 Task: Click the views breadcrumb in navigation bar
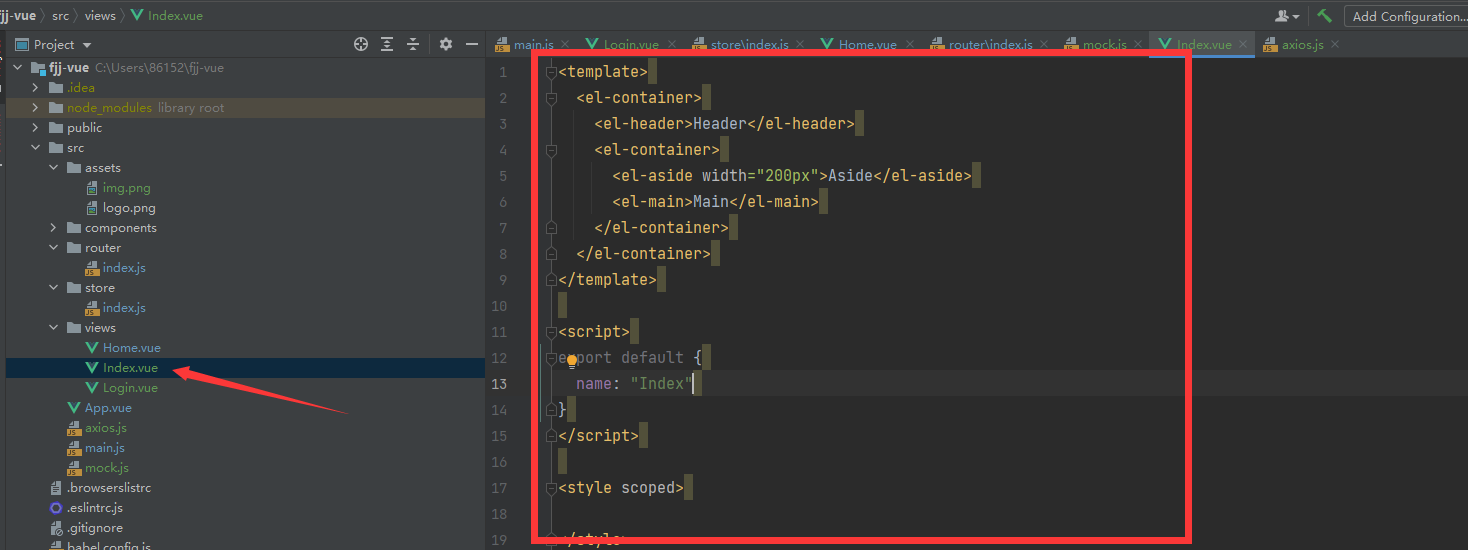[100, 16]
